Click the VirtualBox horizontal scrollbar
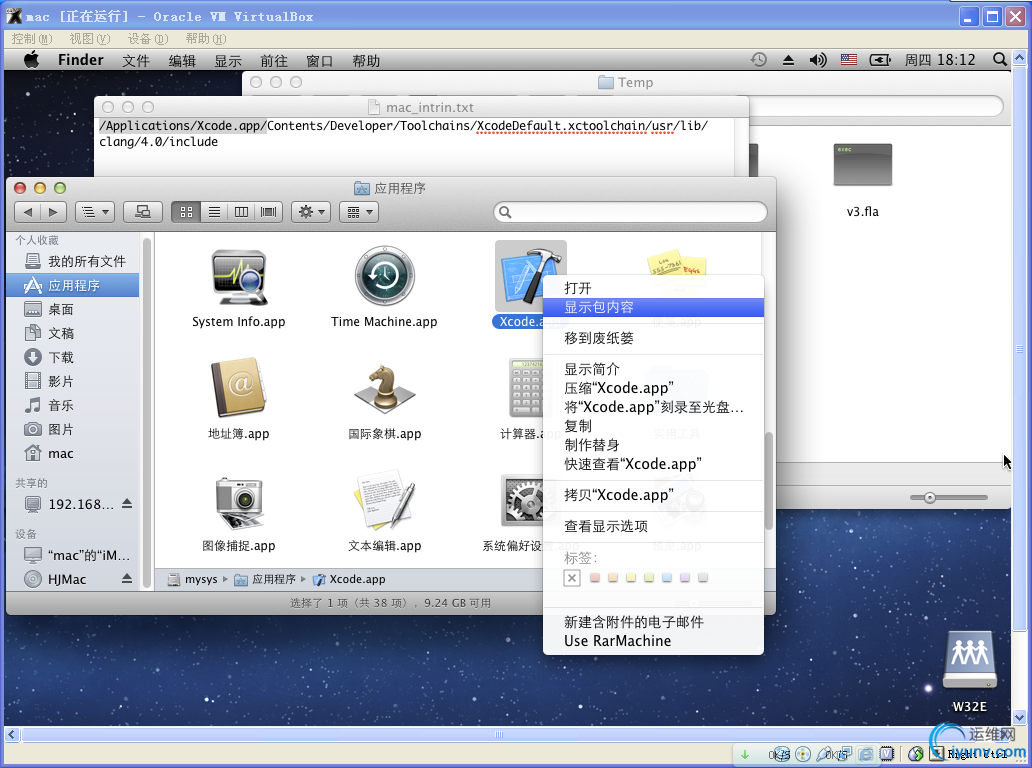This screenshot has height=768, width=1032. [498, 734]
